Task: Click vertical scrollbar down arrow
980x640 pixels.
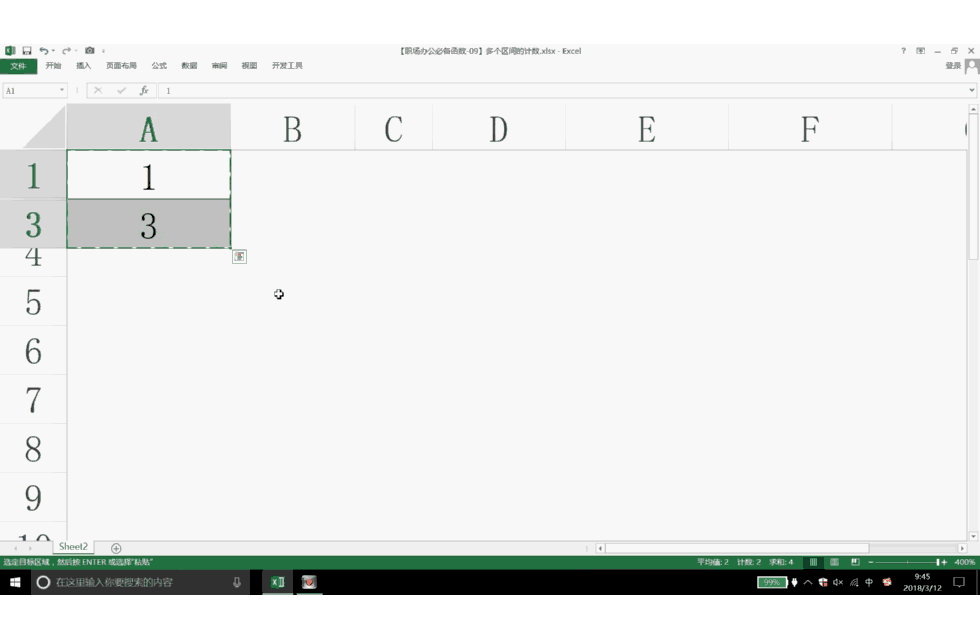Action: [x=973, y=536]
